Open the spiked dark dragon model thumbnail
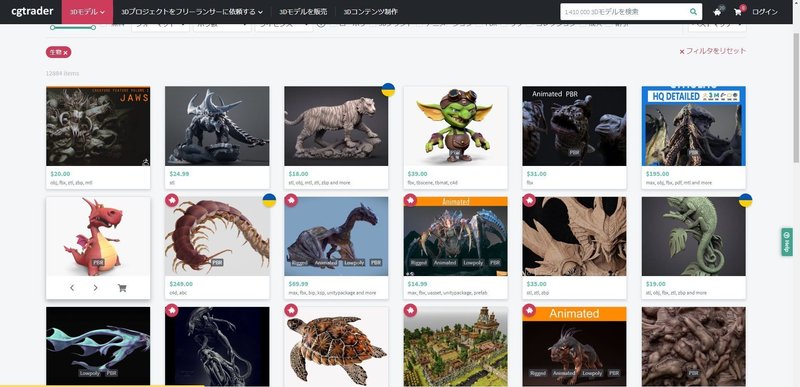Screen dimensions: 800x387 [217, 126]
